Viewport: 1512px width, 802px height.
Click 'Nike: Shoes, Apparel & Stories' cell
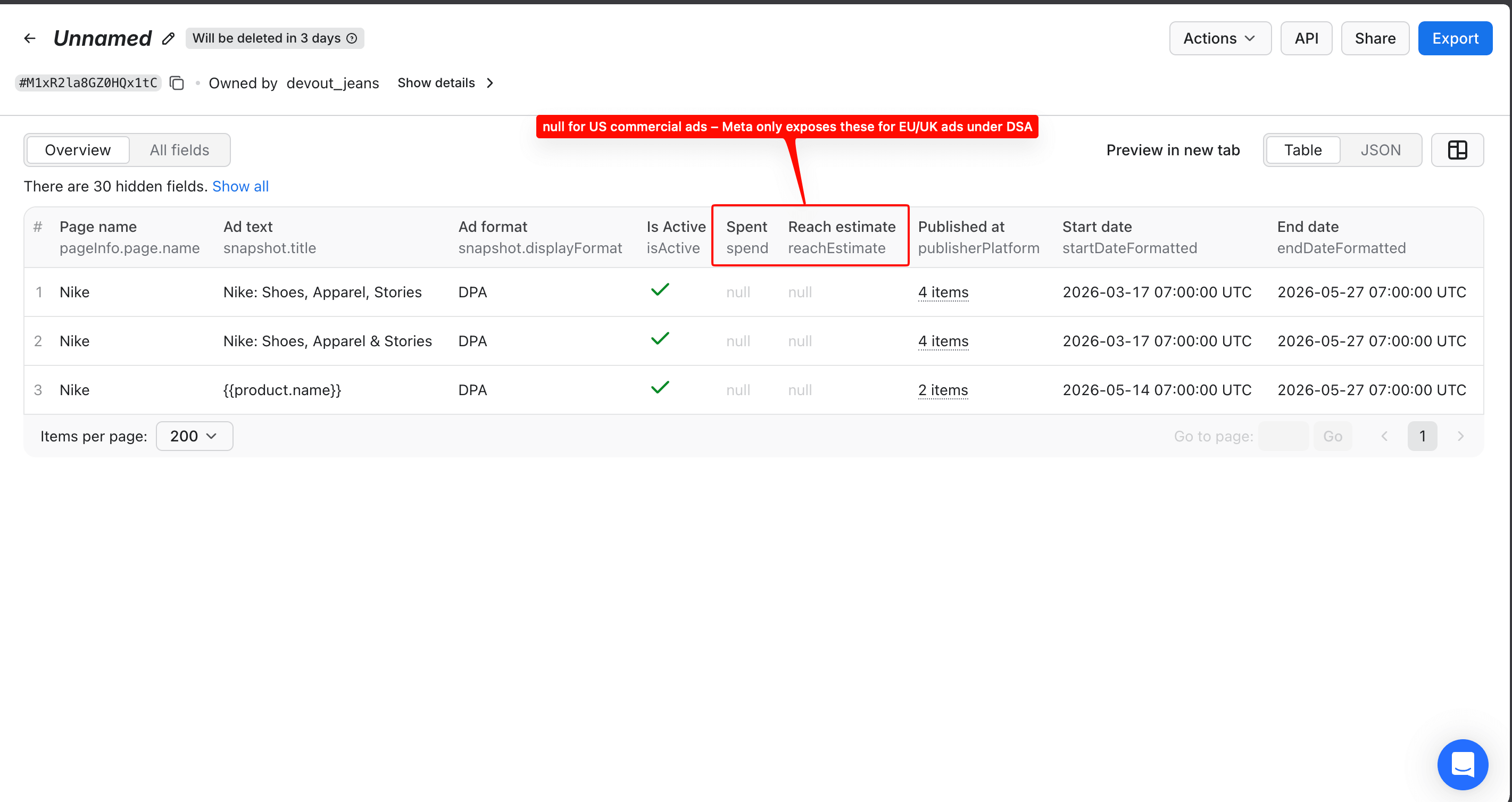pyautogui.click(x=328, y=341)
